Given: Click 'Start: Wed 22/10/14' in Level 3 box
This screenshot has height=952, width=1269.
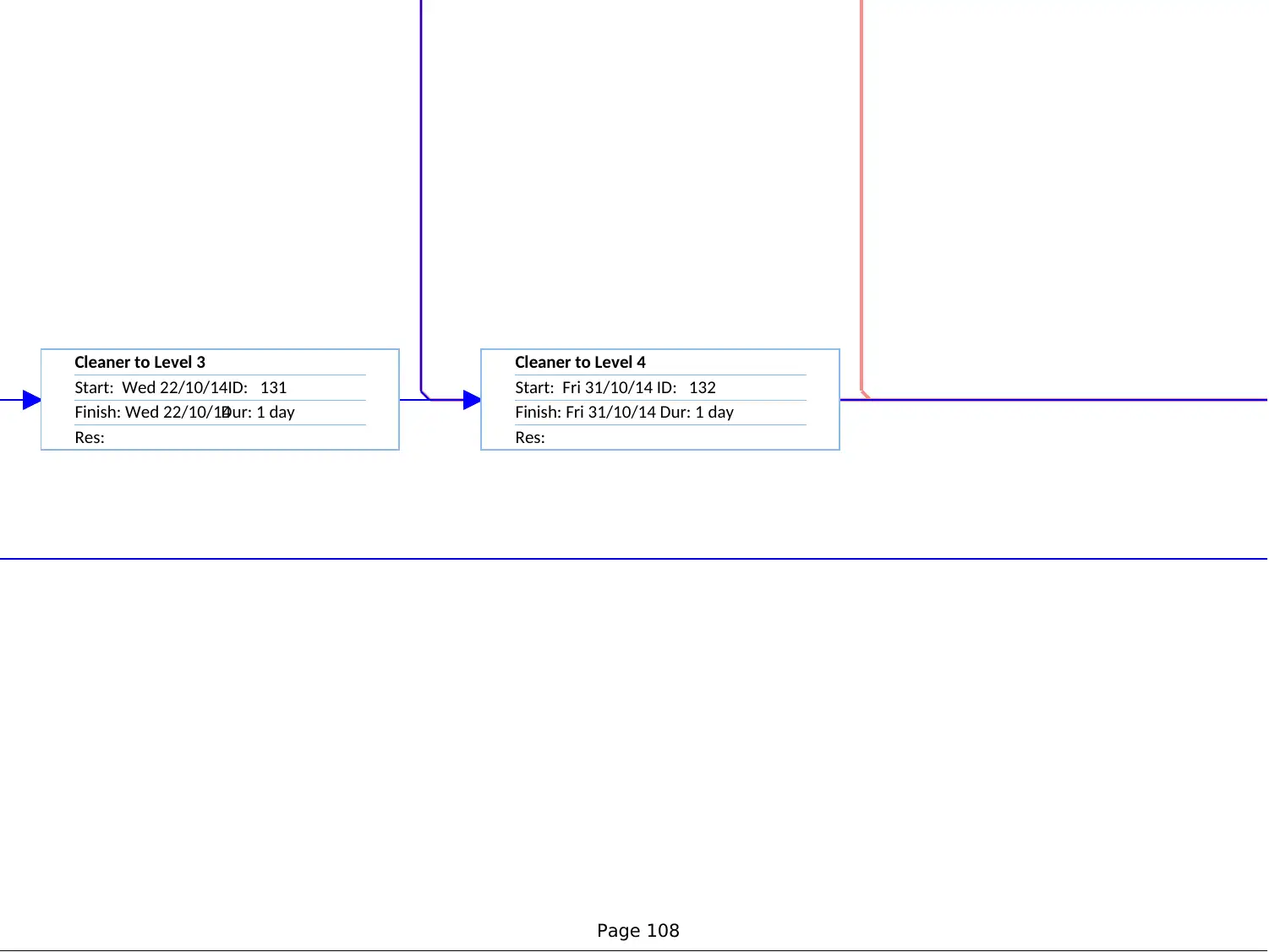Looking at the screenshot, I should pos(151,388).
